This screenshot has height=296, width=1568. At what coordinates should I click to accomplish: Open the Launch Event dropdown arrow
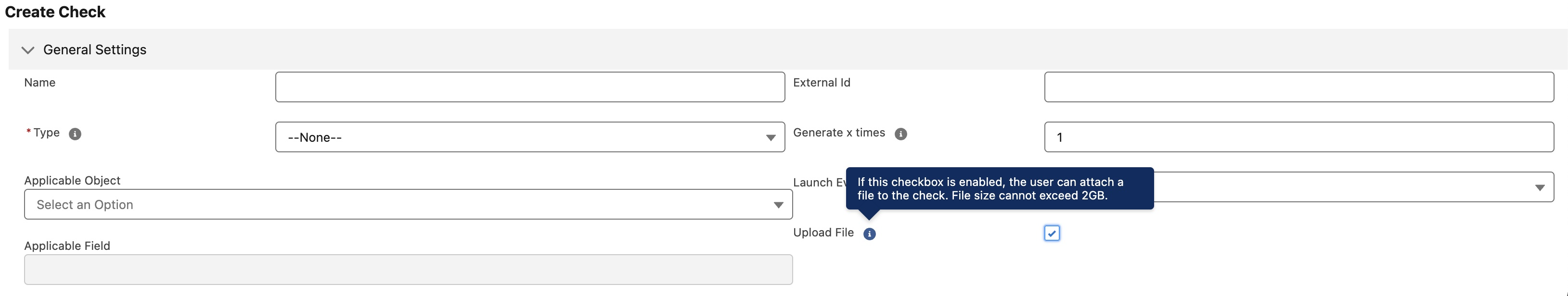(x=1540, y=188)
